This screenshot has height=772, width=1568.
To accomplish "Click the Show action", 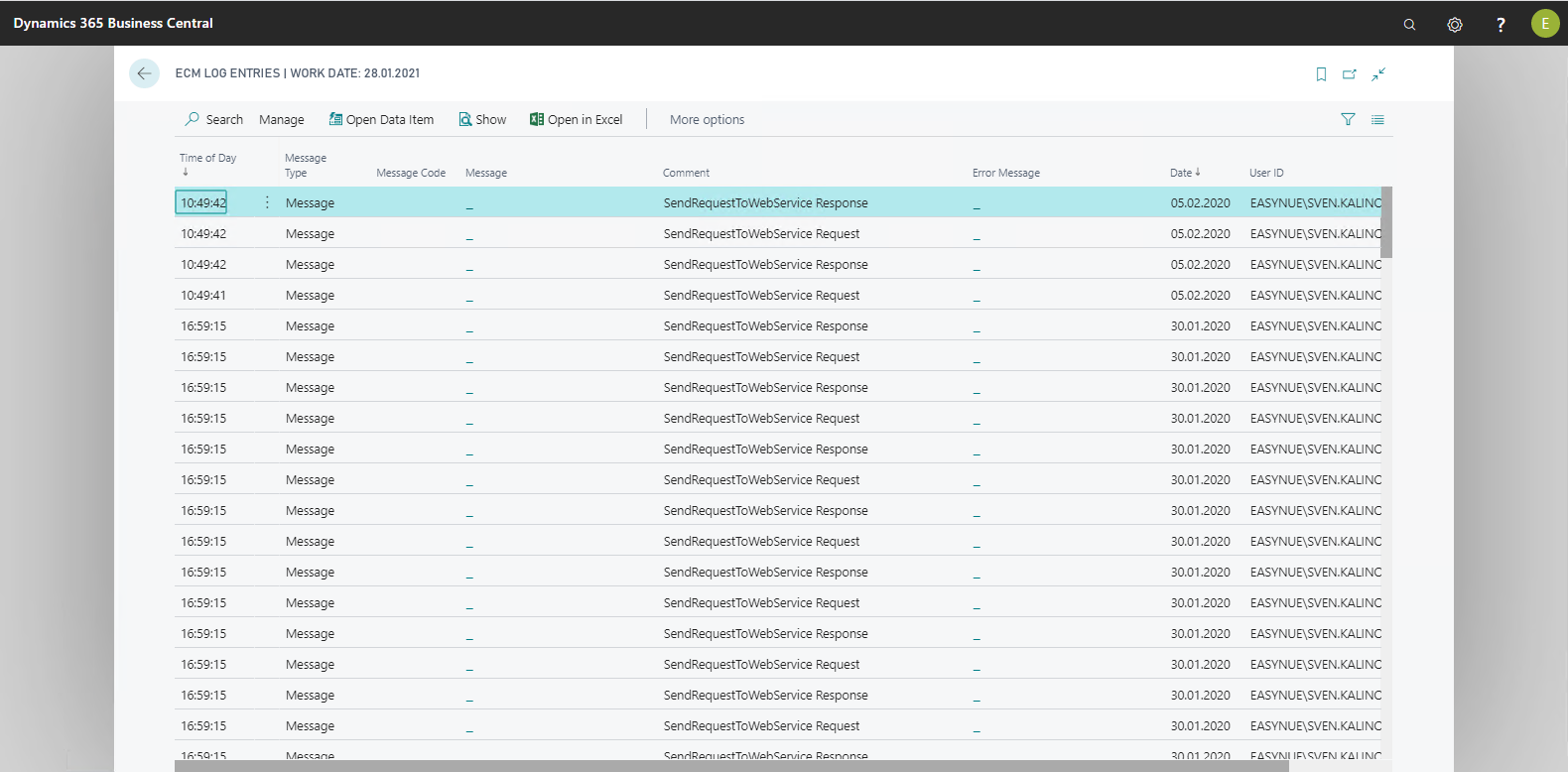I will [482, 120].
